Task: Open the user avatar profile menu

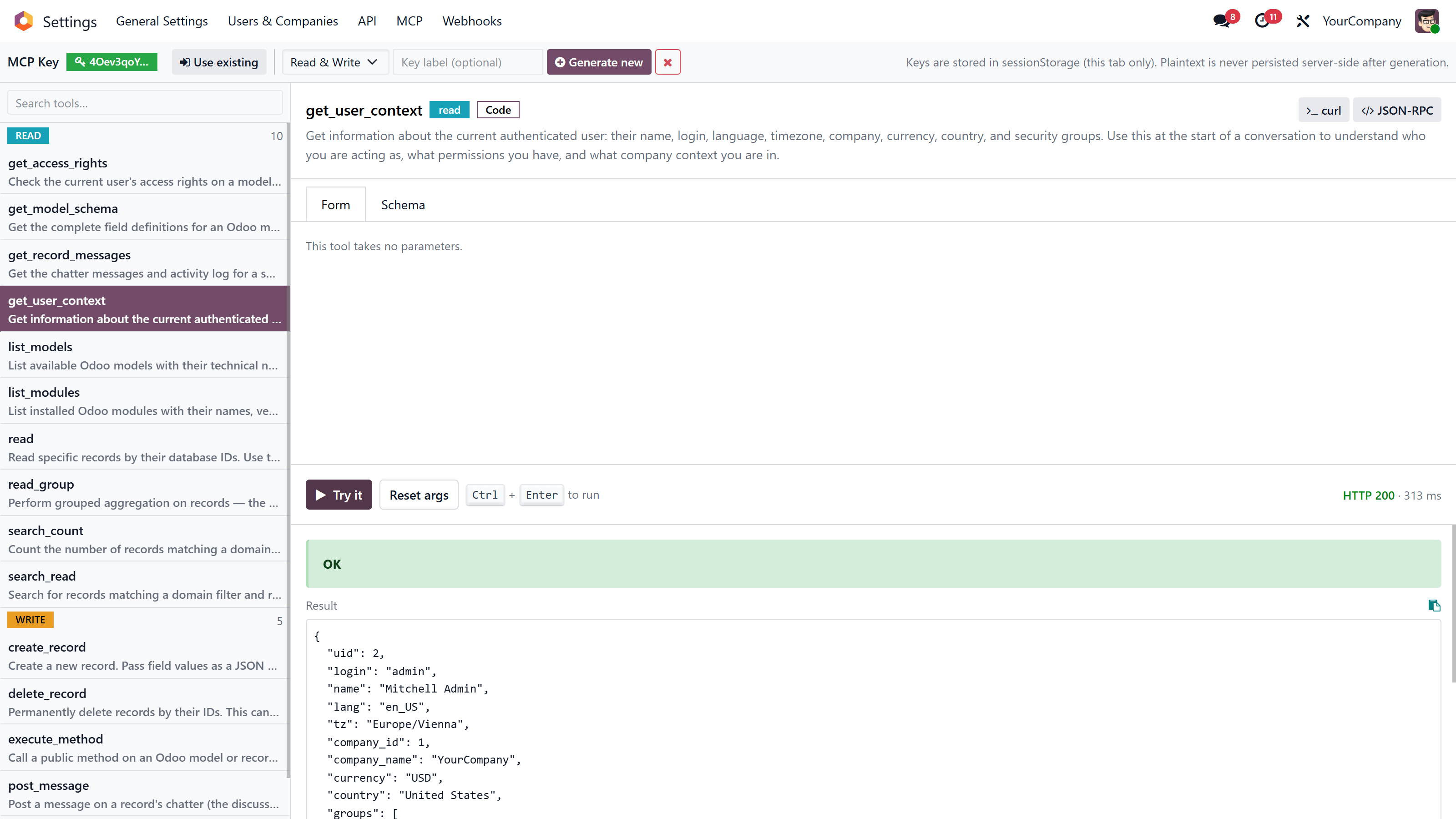Action: click(1428, 20)
